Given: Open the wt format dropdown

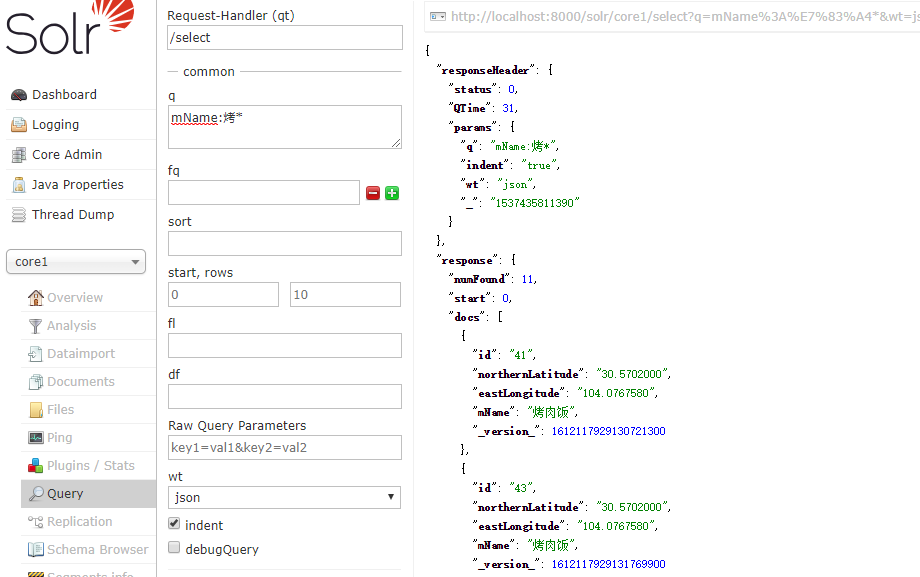Looking at the screenshot, I should [285, 497].
